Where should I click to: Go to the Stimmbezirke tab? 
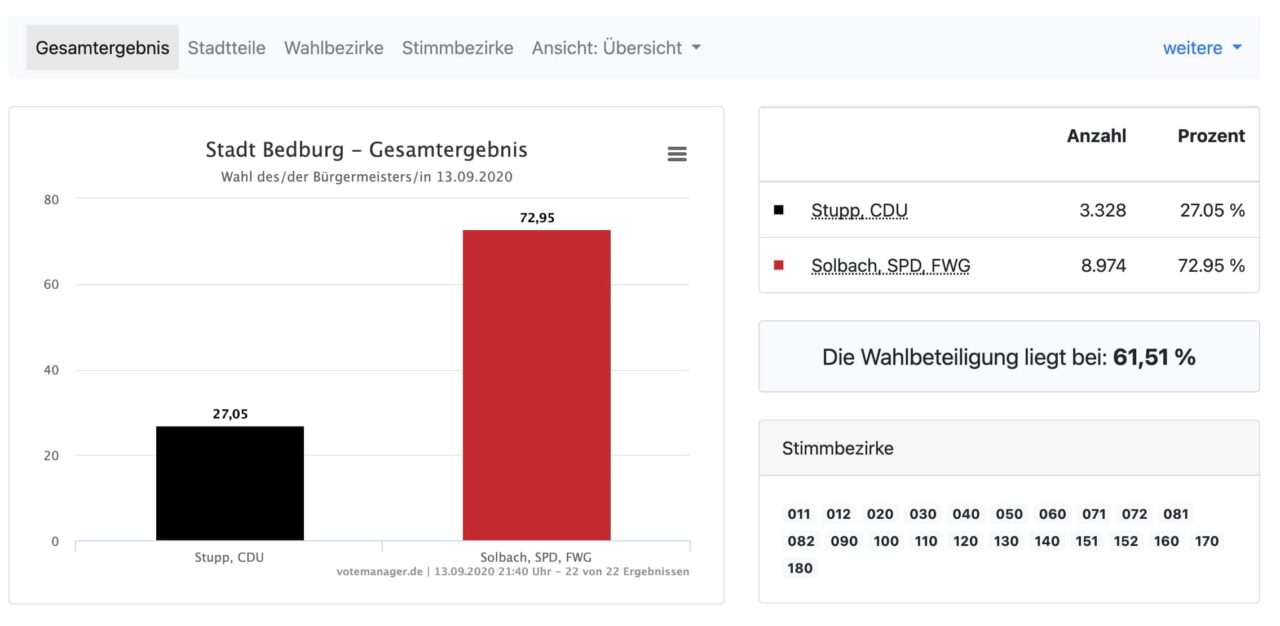point(458,48)
